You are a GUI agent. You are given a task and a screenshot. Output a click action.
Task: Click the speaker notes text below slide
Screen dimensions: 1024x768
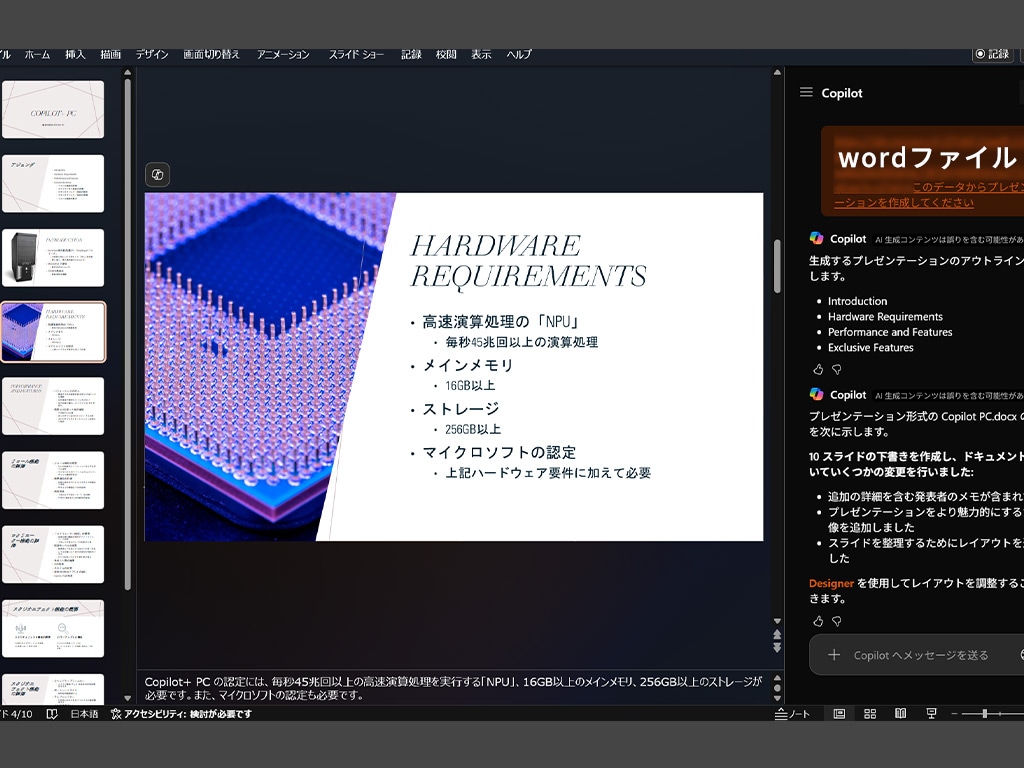[x=453, y=688]
